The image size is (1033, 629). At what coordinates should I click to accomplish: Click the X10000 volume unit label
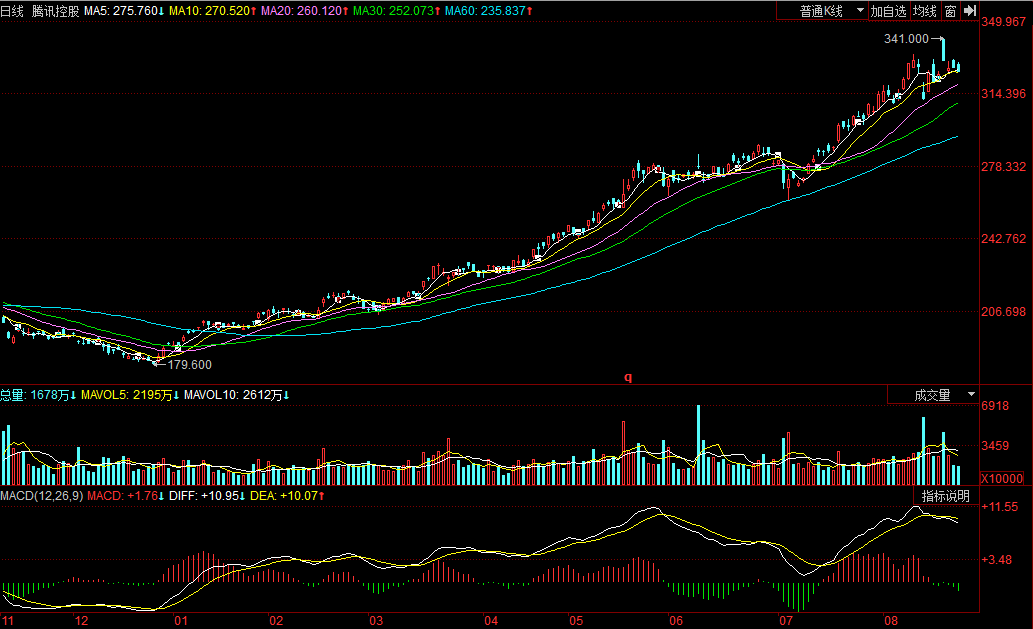coord(1002,479)
